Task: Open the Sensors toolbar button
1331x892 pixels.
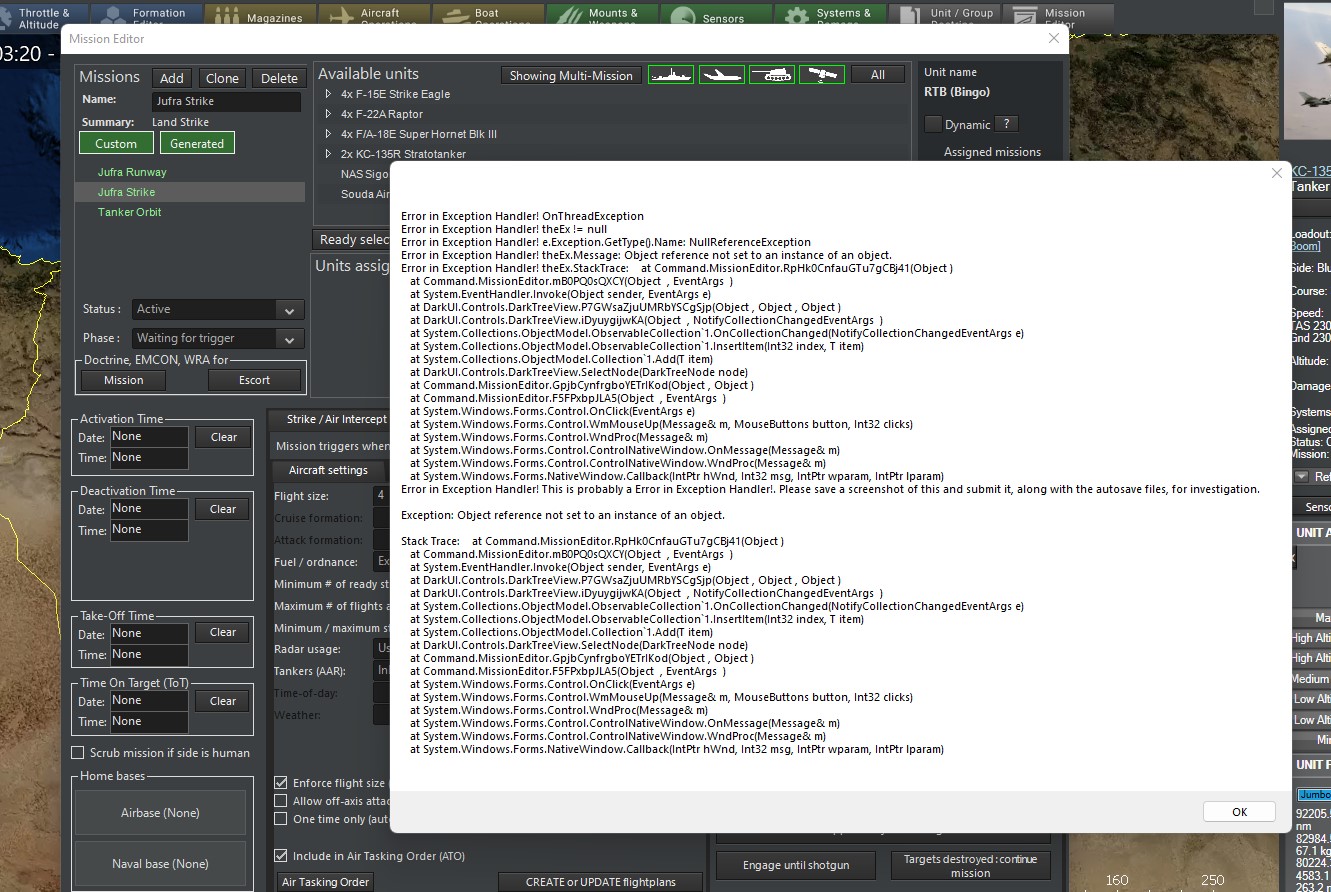Action: (716, 16)
